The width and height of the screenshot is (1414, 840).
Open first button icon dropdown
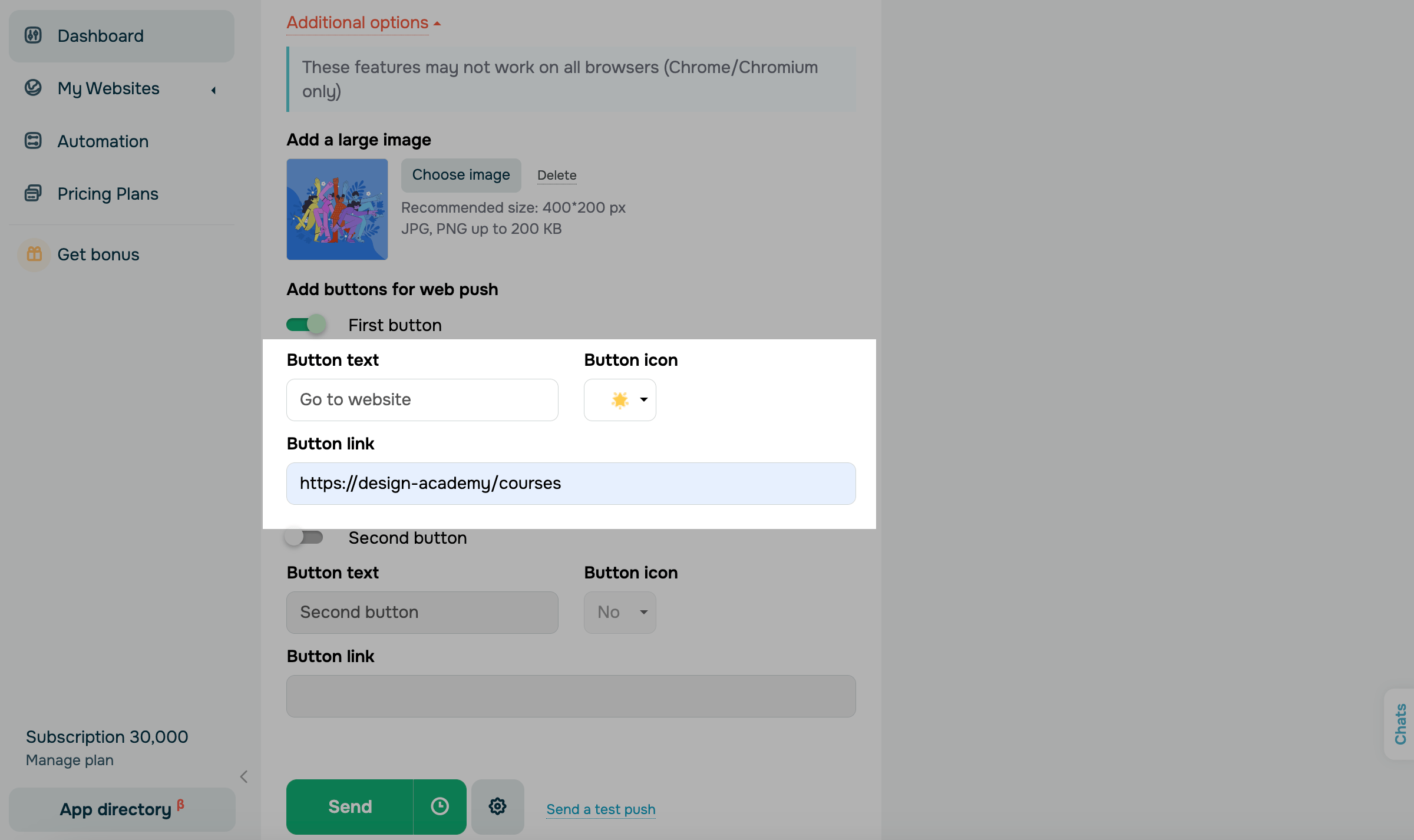(x=620, y=400)
